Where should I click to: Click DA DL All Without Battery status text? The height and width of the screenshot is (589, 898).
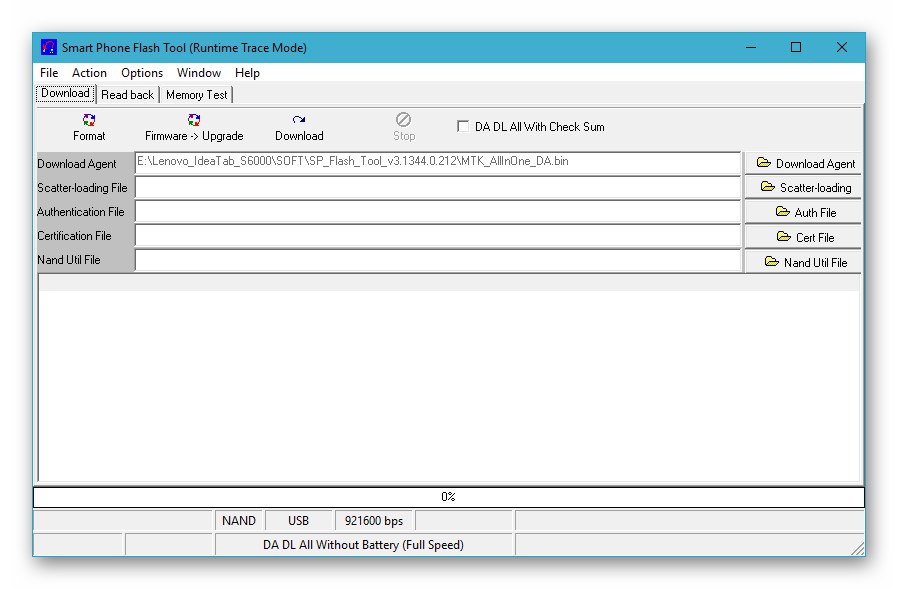pyautogui.click(x=363, y=544)
